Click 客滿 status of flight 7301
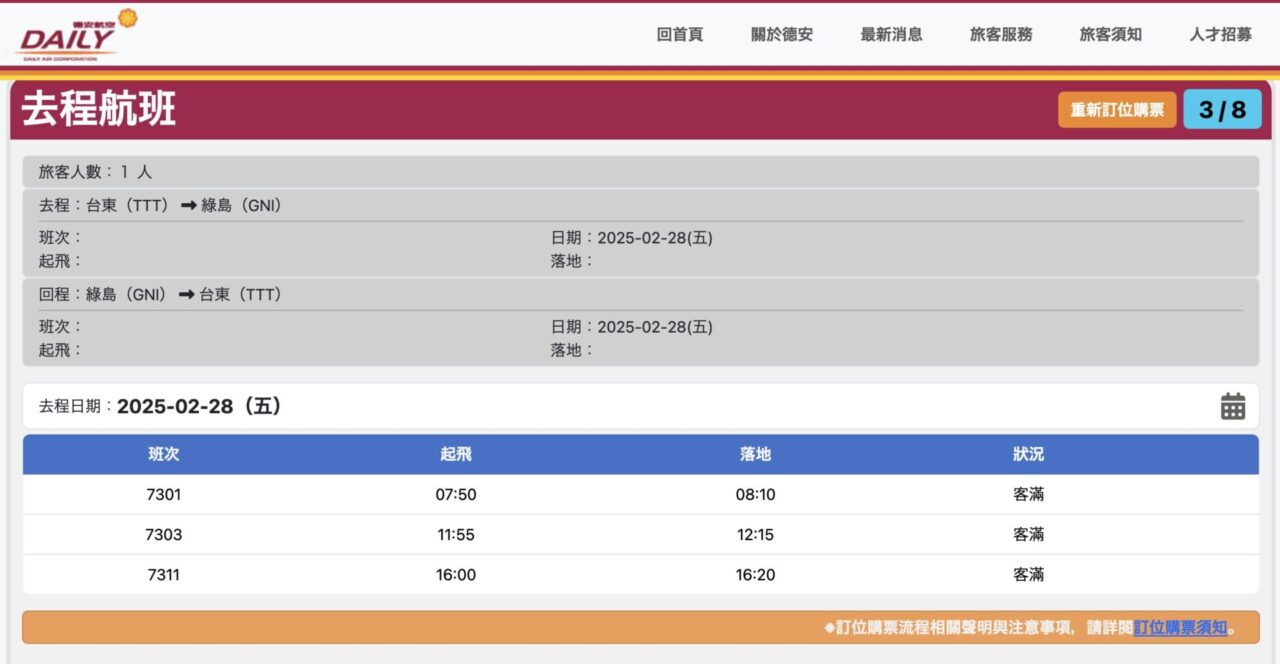The height and width of the screenshot is (664, 1280). [x=1028, y=494]
